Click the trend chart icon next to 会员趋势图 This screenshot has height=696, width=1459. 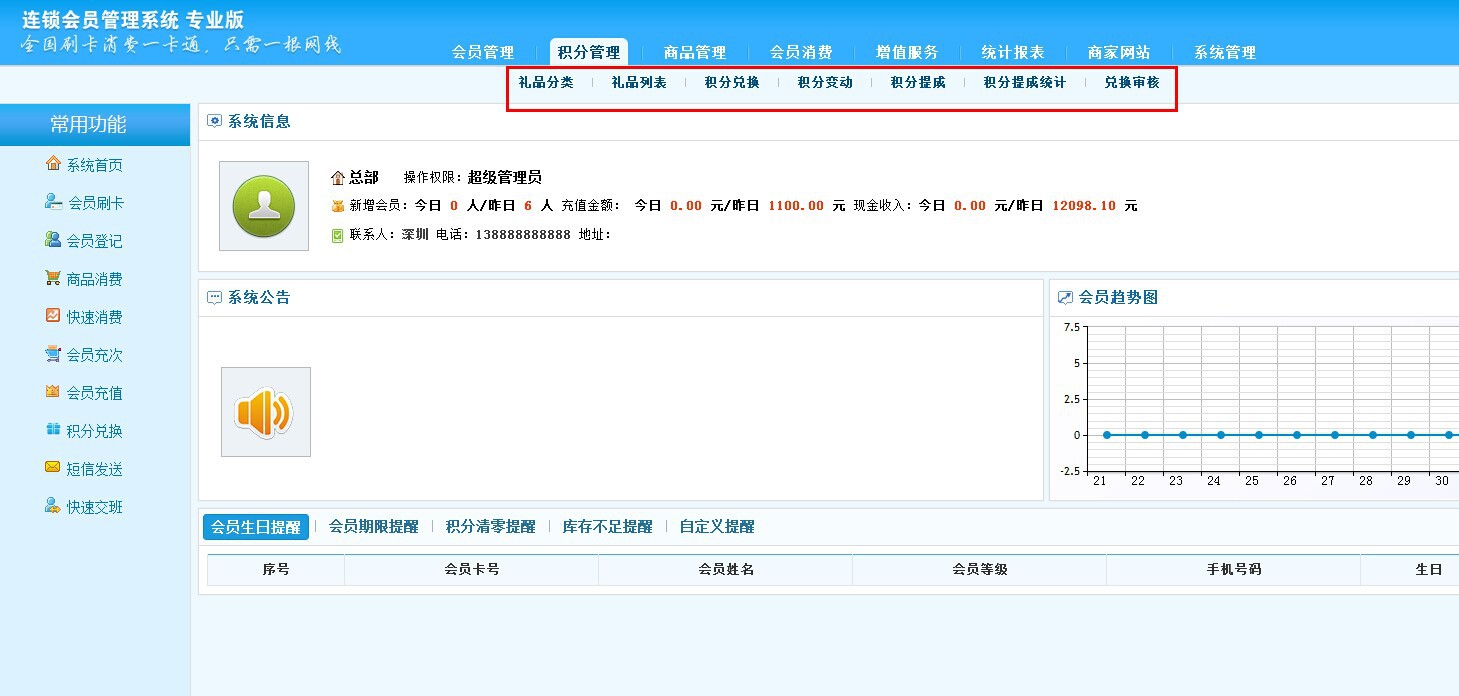click(1065, 297)
